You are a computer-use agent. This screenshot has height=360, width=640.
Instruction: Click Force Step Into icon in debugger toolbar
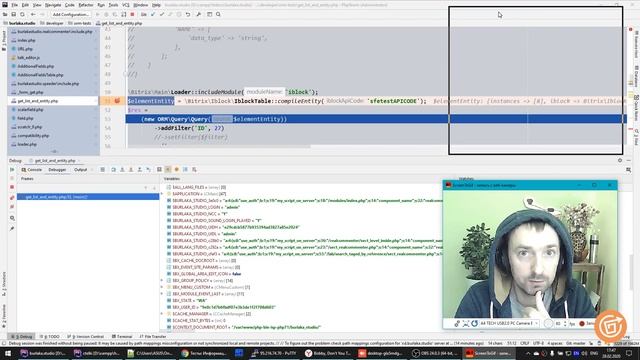[x=131, y=169]
